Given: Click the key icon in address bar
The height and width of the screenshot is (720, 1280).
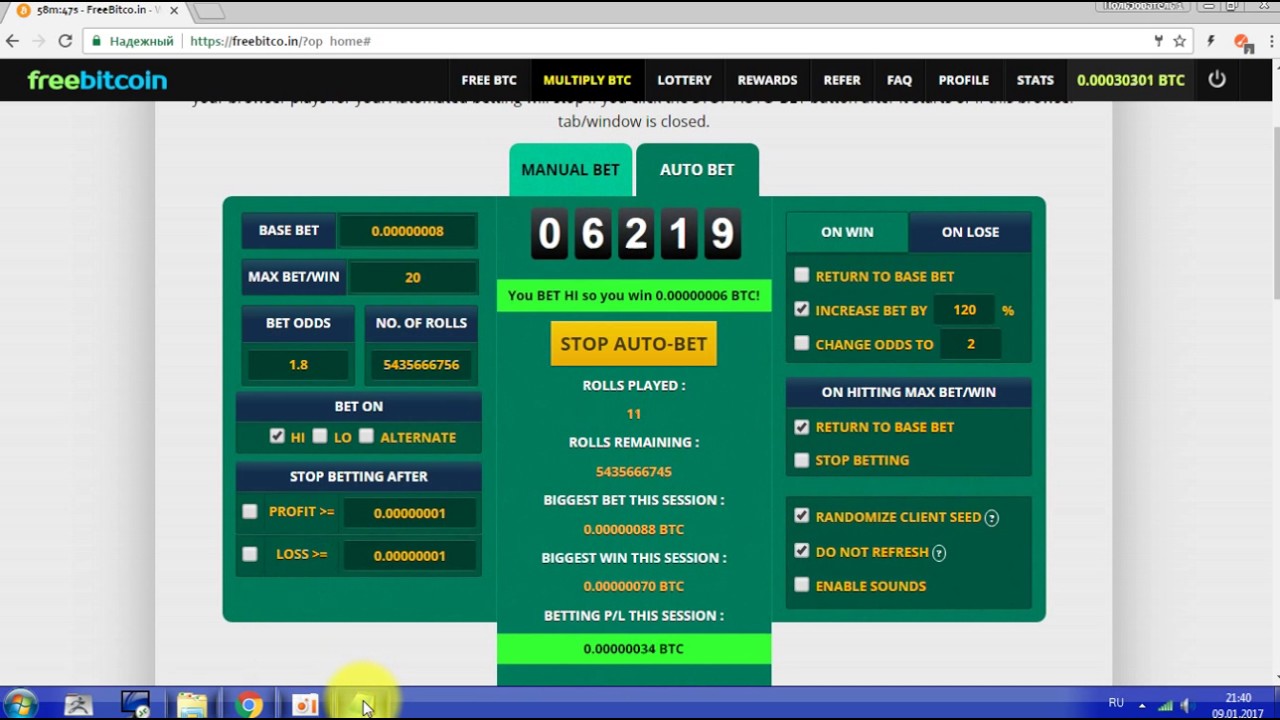Looking at the screenshot, I should point(1158,41).
